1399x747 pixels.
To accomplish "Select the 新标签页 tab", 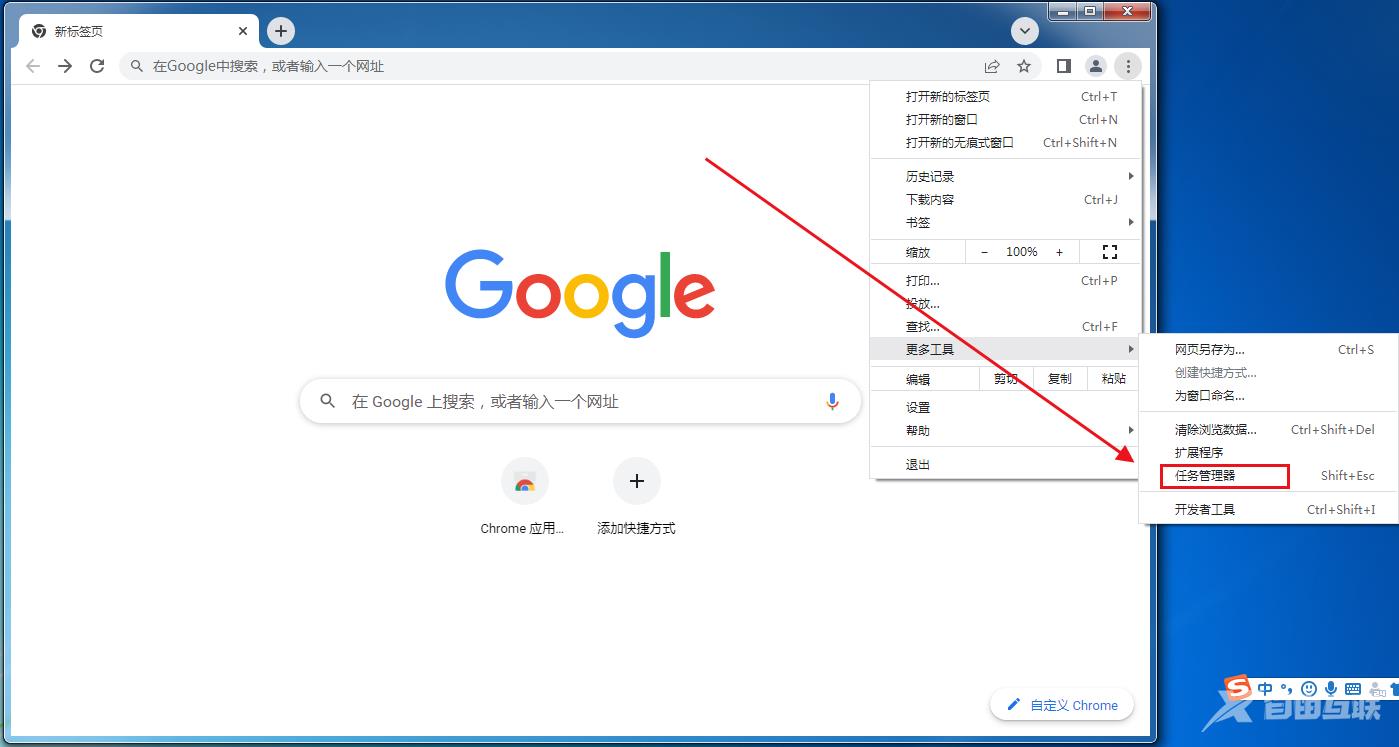I will coord(140,31).
